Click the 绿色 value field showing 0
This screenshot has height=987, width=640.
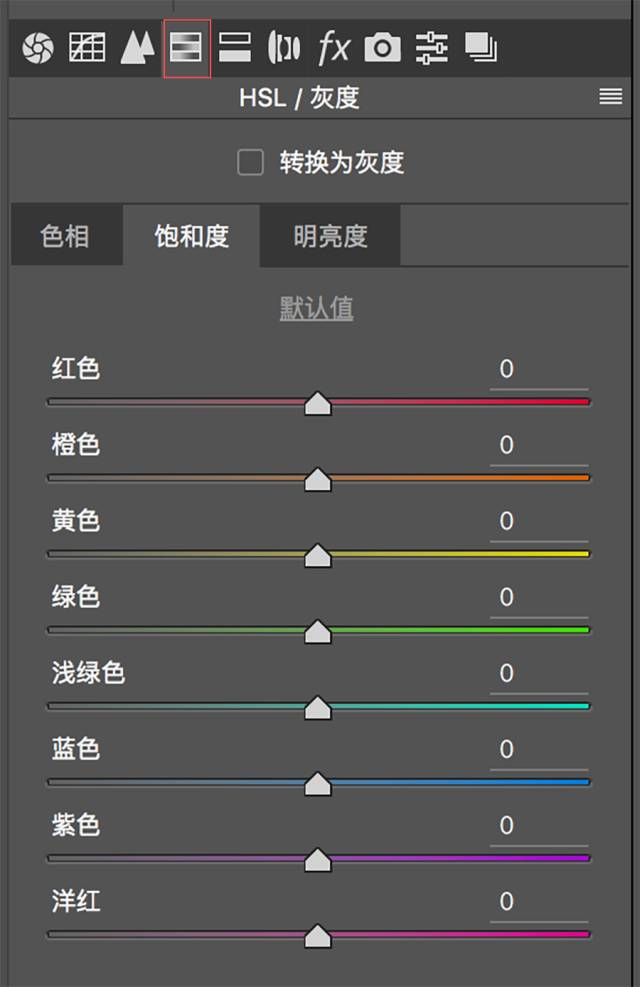505,597
